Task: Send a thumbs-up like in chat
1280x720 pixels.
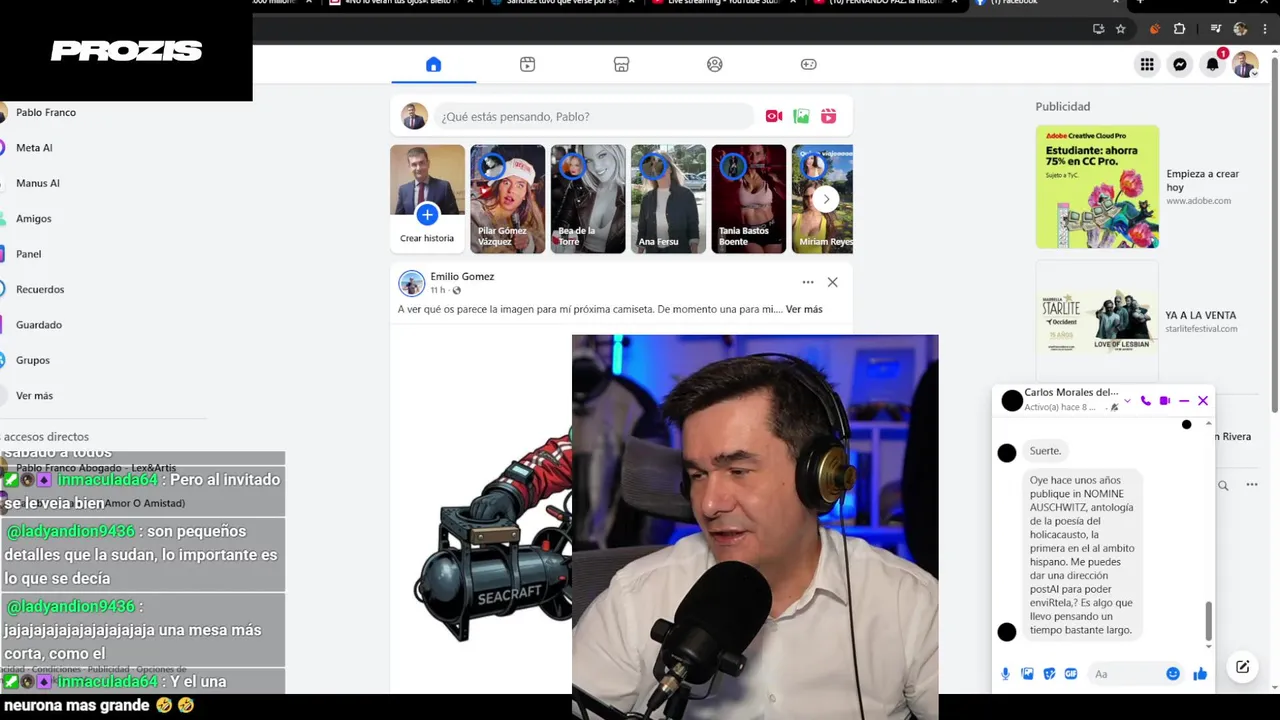Action: tap(1200, 674)
